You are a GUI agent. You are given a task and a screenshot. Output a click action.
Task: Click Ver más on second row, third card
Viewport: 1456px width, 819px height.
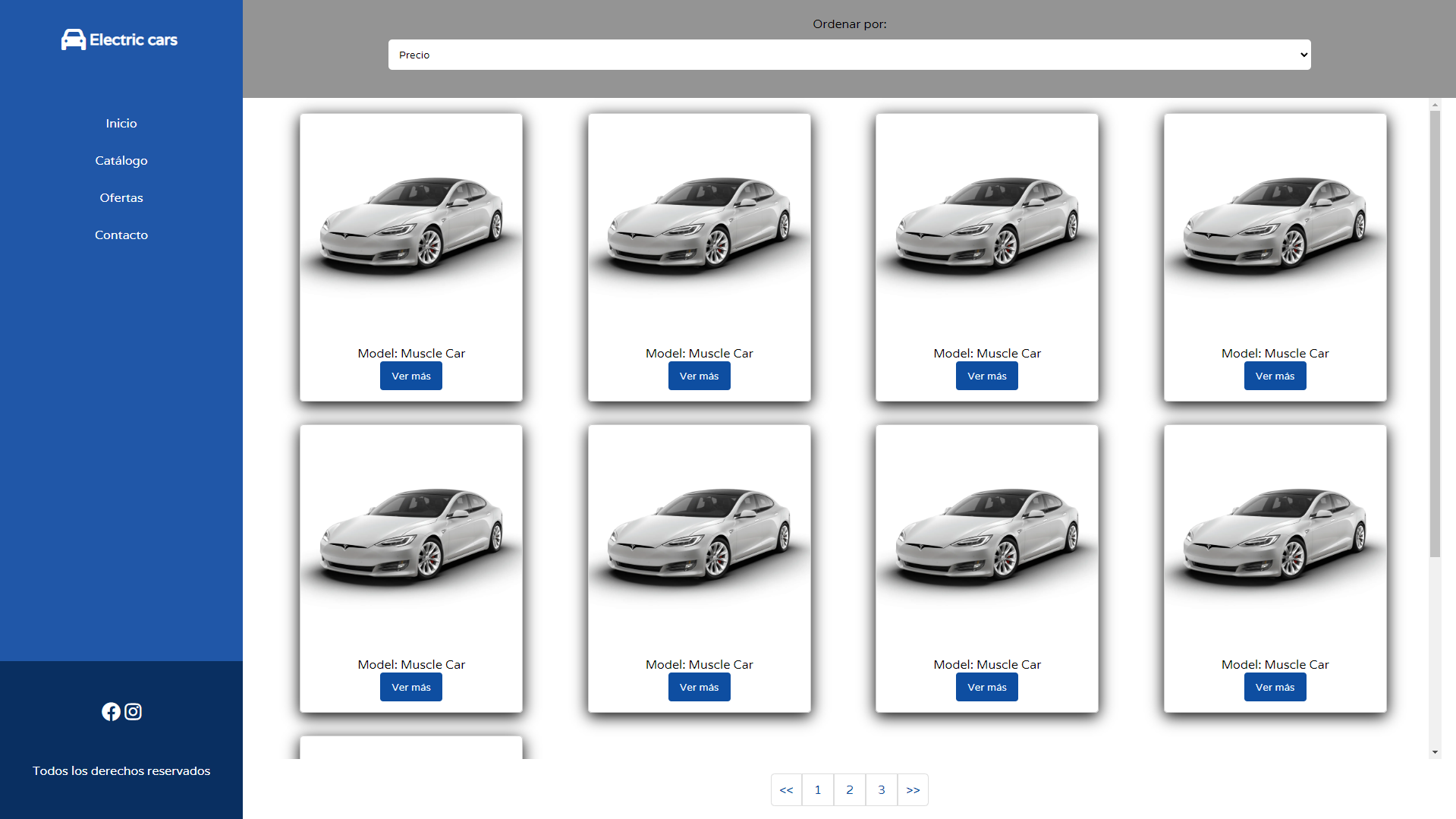coord(987,687)
